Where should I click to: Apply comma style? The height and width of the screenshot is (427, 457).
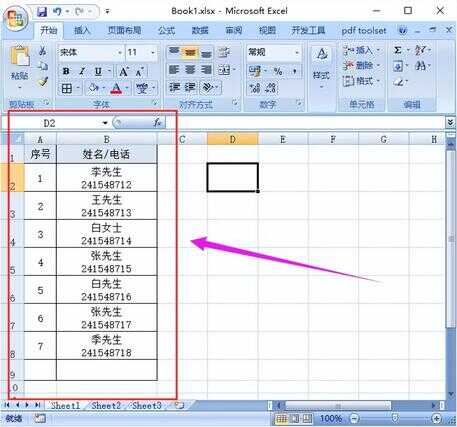(294, 71)
